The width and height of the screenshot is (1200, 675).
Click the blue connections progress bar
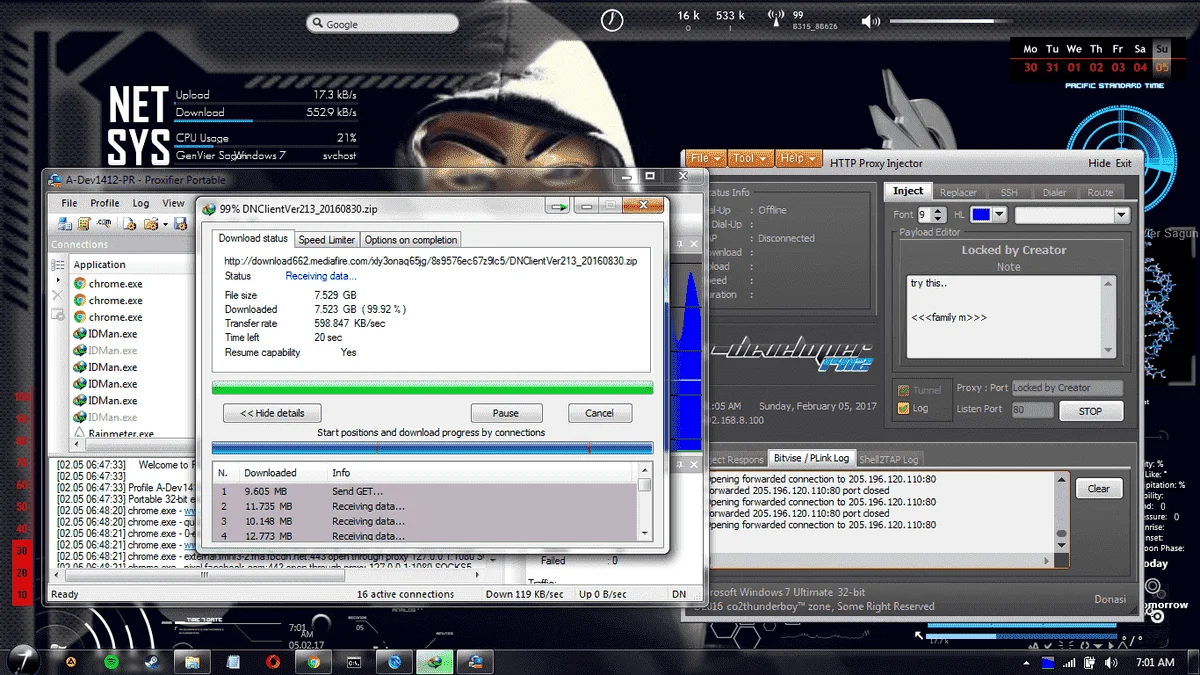point(432,449)
